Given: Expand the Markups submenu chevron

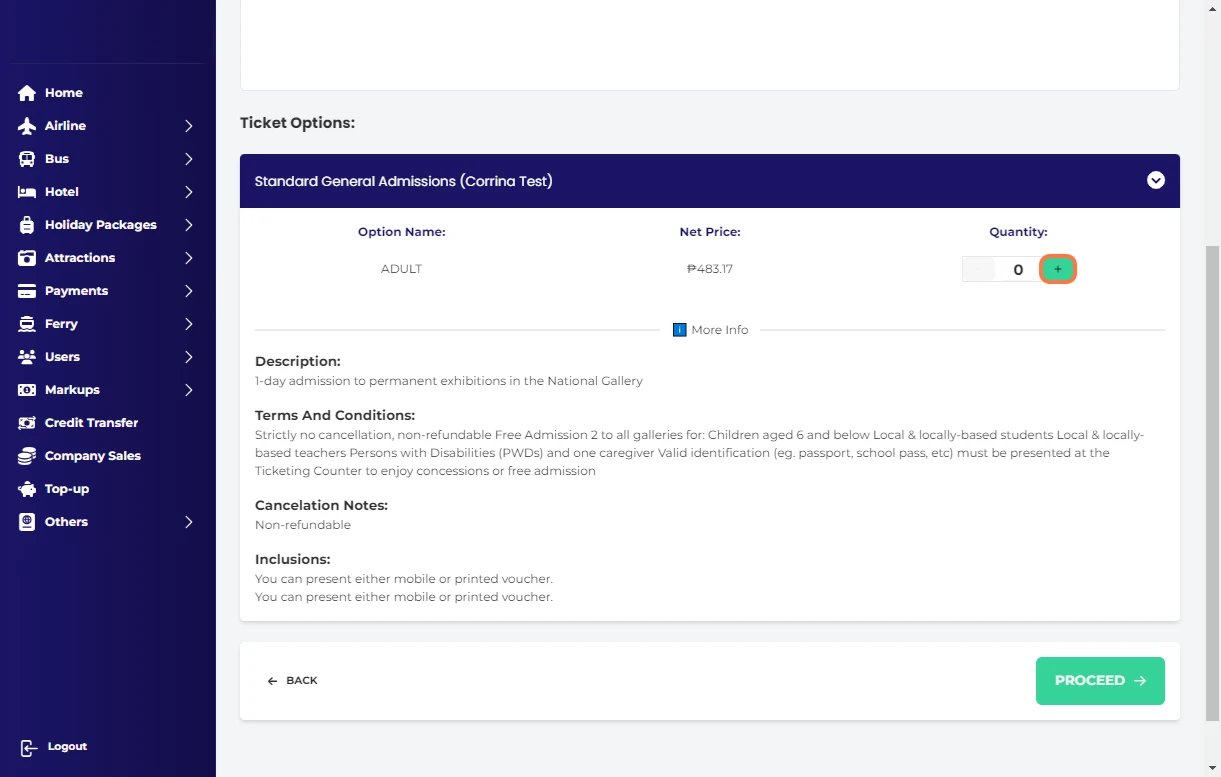Looking at the screenshot, I should (x=189, y=390).
